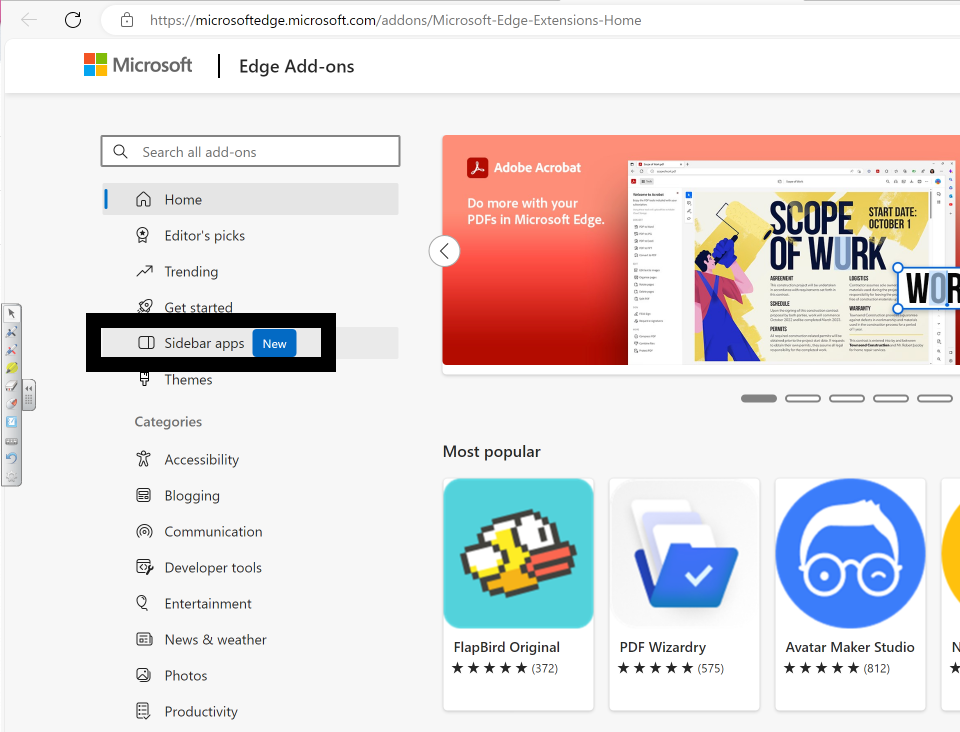Screen dimensions: 960x732
Task: Click the Photos category icon
Action: coord(143,675)
